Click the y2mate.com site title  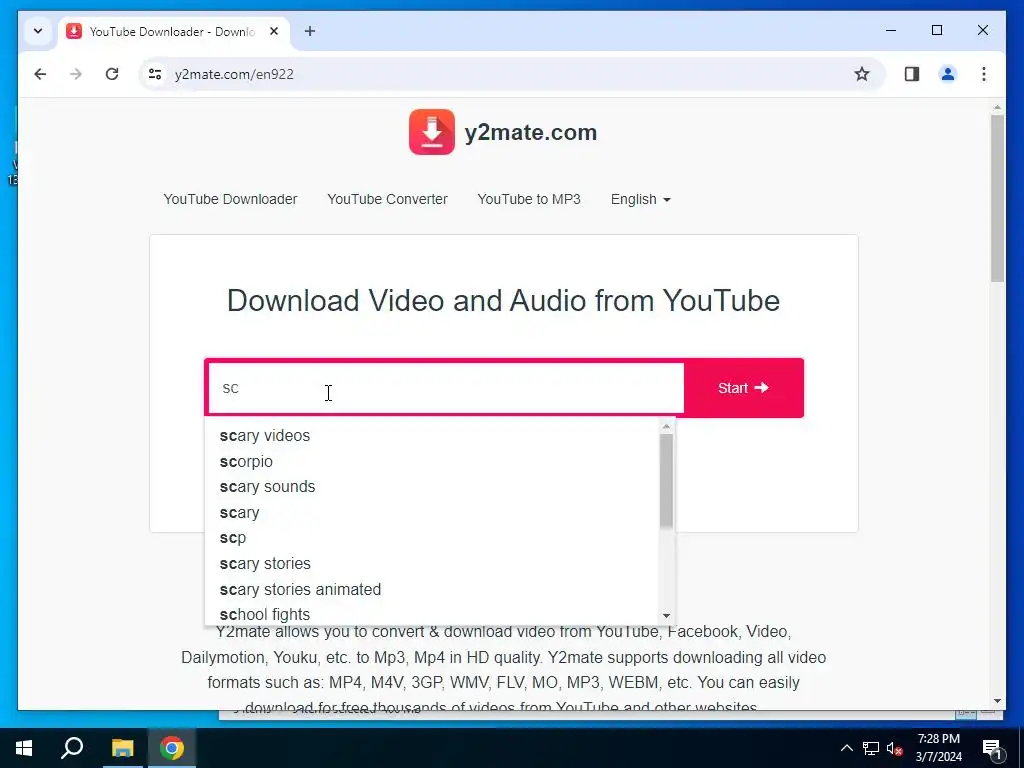click(530, 133)
